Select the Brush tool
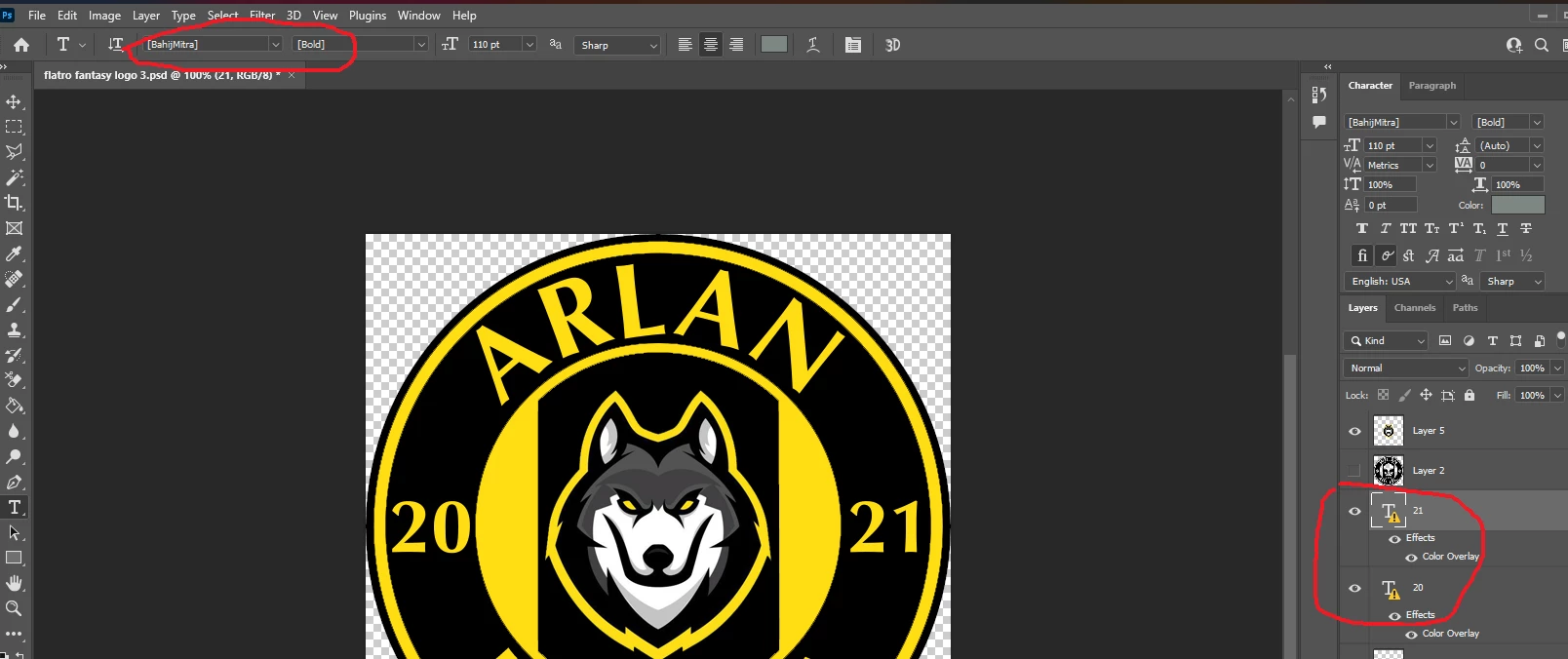This screenshot has width=1568, height=659. [x=14, y=304]
